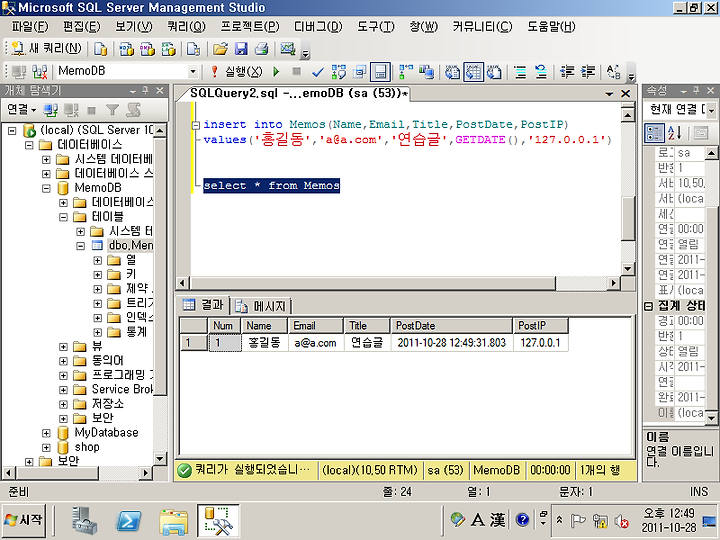Screen dimensions: 720x540
Task: Click Object Explorer filter funnel icon
Action: [x=112, y=109]
